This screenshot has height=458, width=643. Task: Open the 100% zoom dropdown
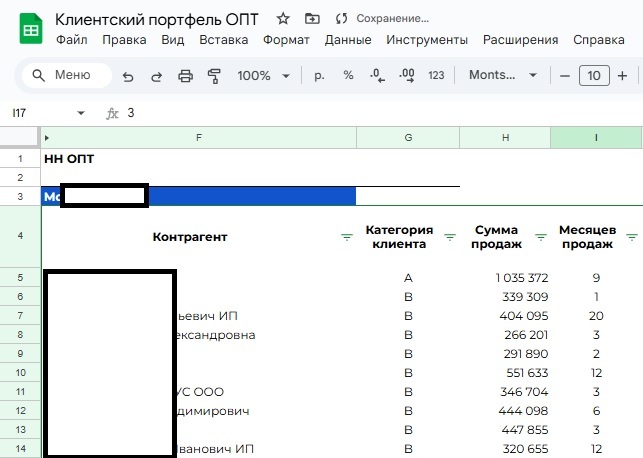pyautogui.click(x=263, y=76)
